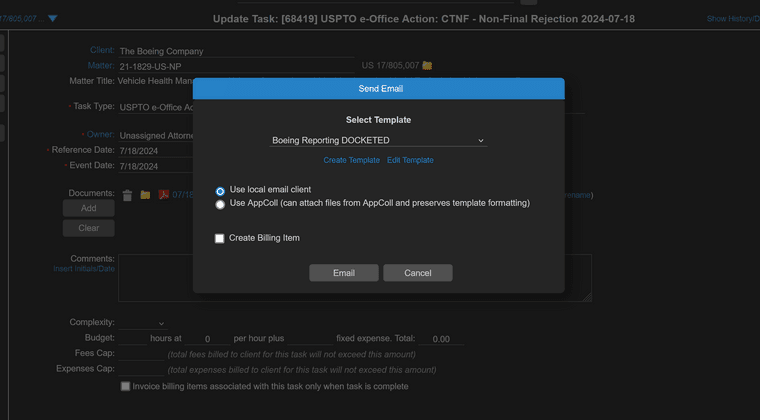Click the Insert Initials/Date link

(x=84, y=269)
